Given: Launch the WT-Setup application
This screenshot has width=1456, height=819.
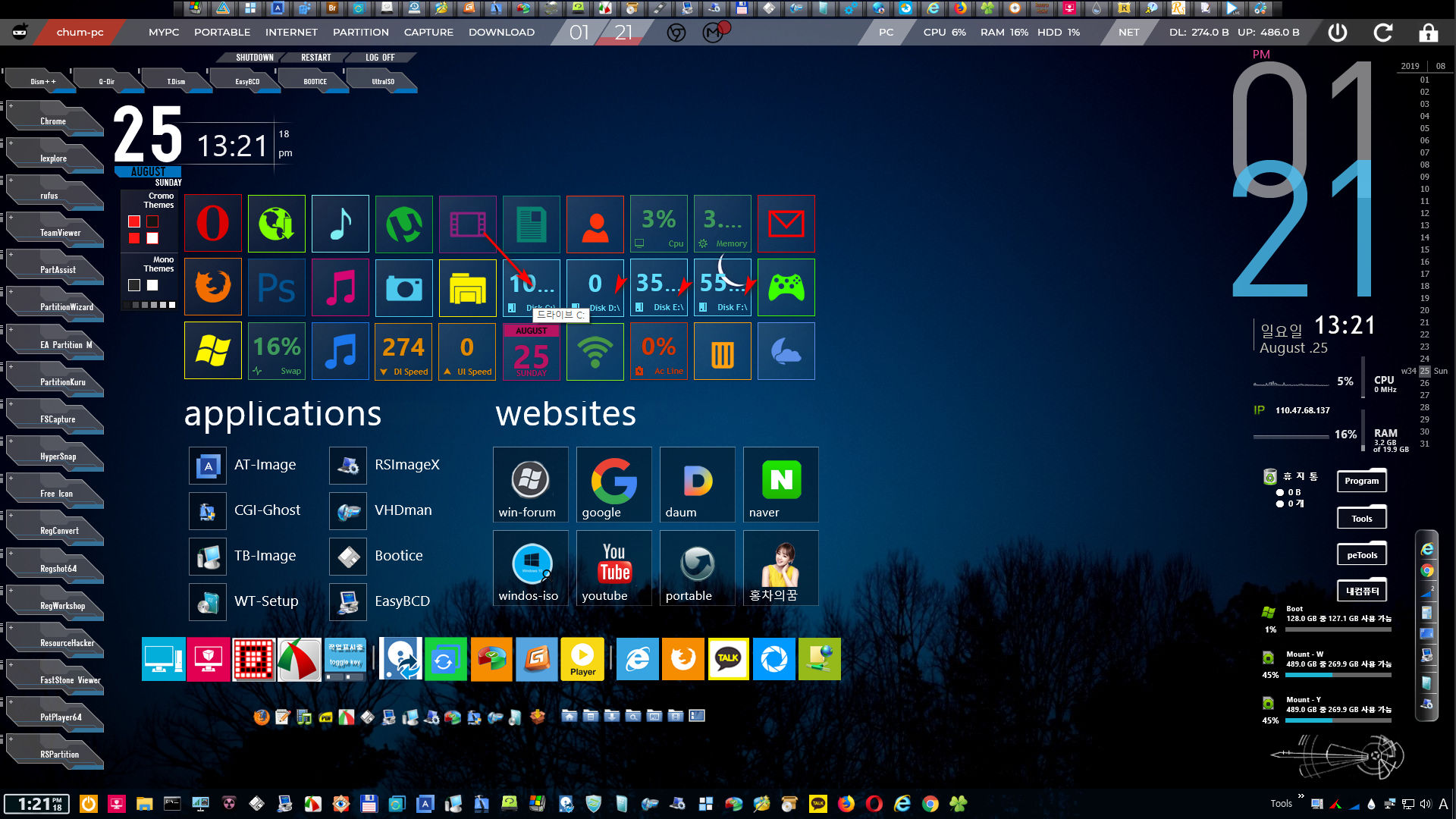Looking at the screenshot, I should tap(244, 601).
